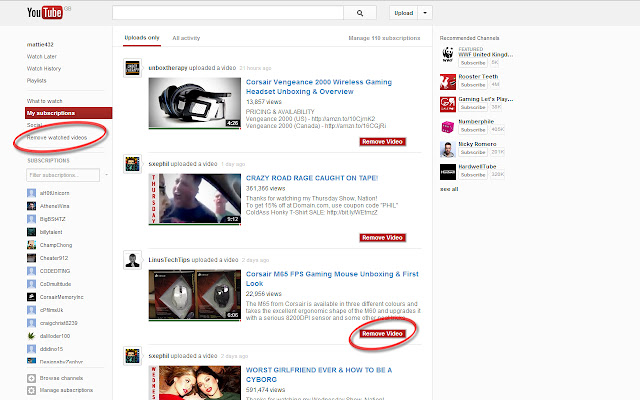The width and height of the screenshot is (640, 400).
Task: Subscribe to Rooster Teeth channel
Action: pyautogui.click(x=473, y=85)
